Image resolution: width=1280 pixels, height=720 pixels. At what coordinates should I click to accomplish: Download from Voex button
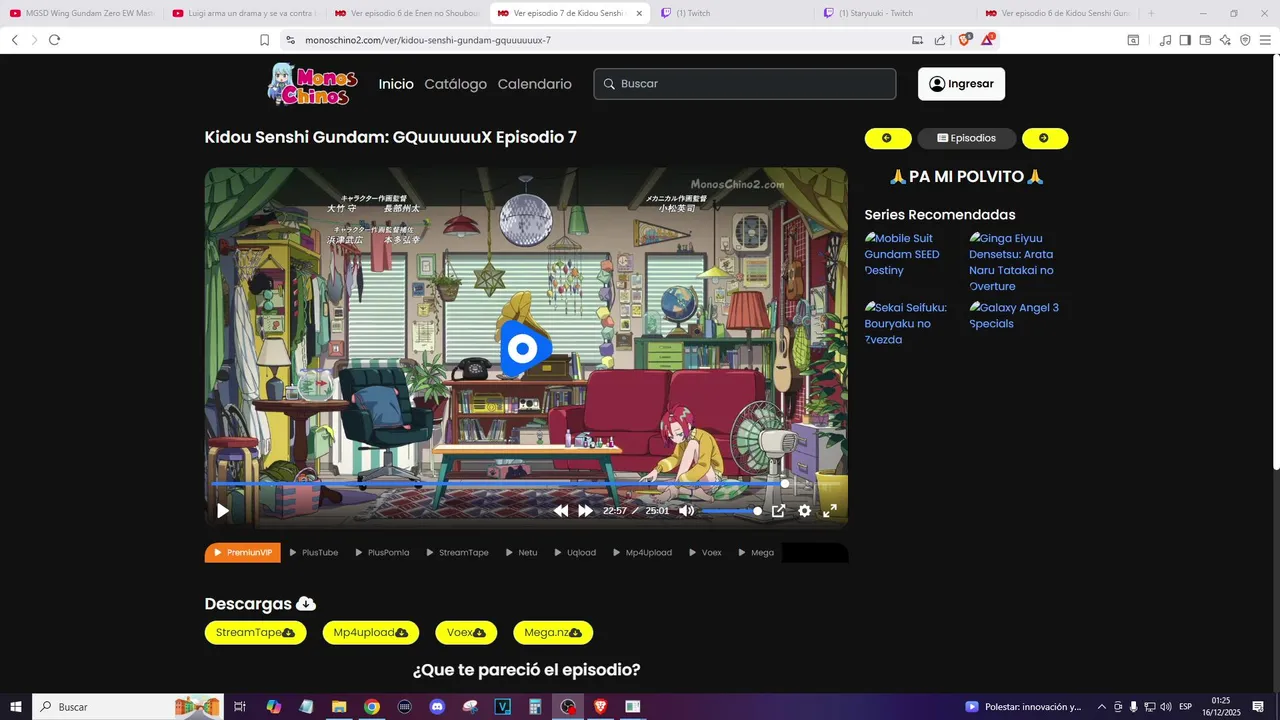[x=466, y=632]
